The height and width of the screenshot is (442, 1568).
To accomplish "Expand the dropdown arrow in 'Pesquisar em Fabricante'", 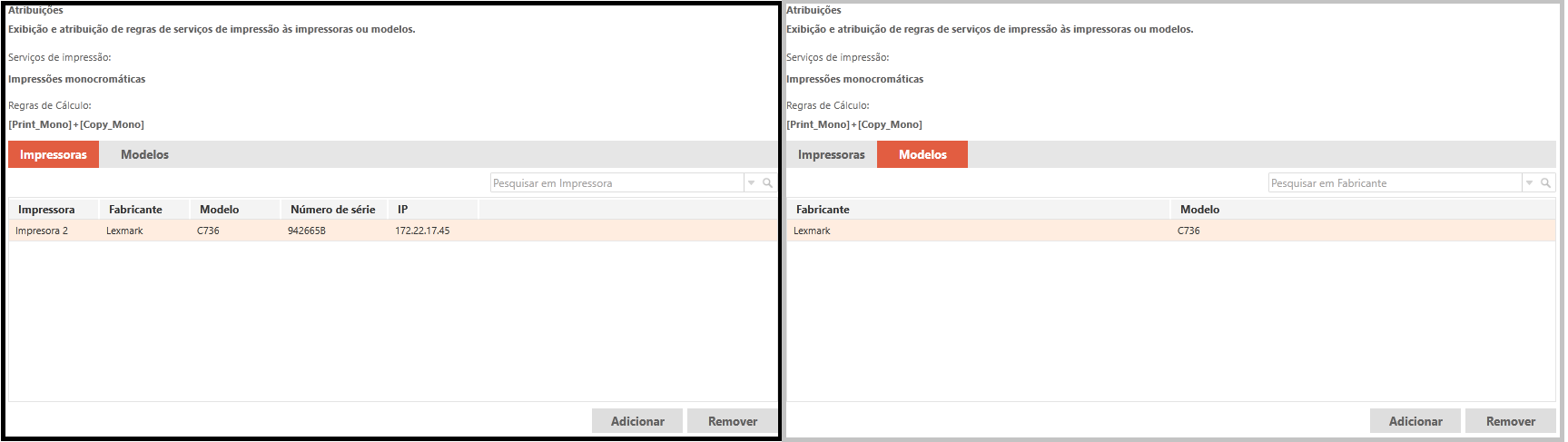I will click(x=1529, y=183).
